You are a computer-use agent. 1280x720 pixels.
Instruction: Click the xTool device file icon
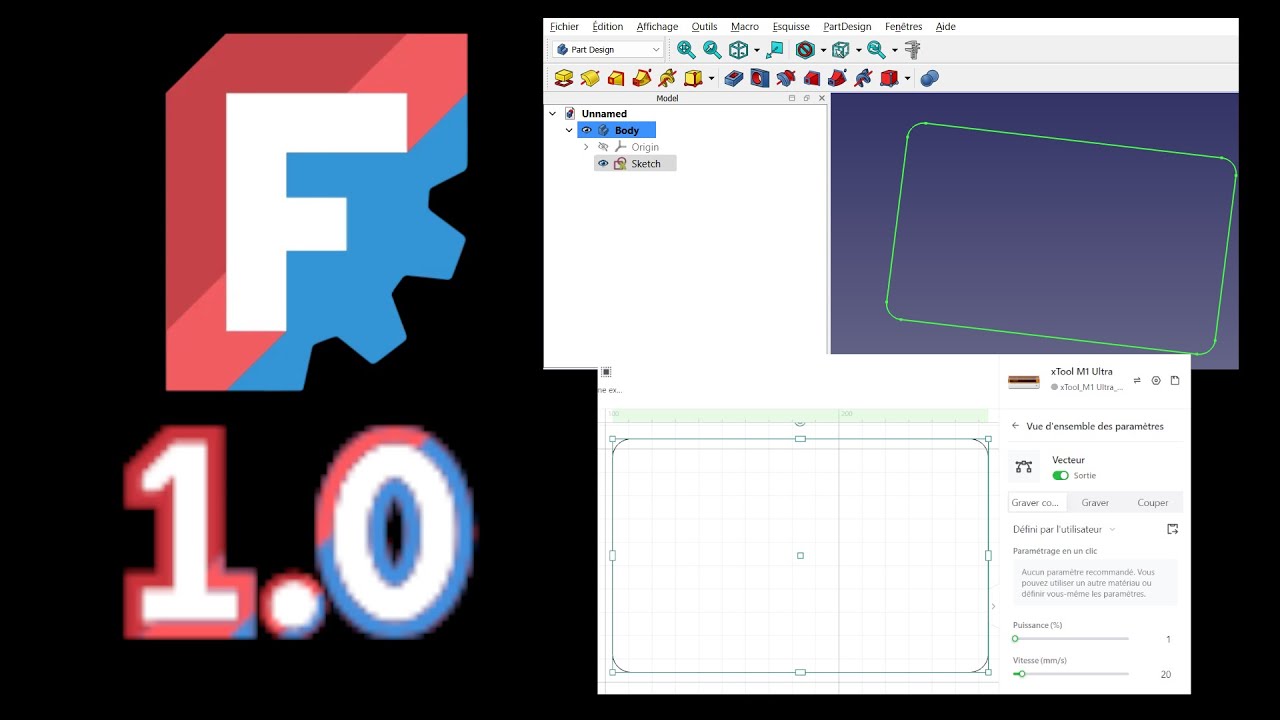1175,380
